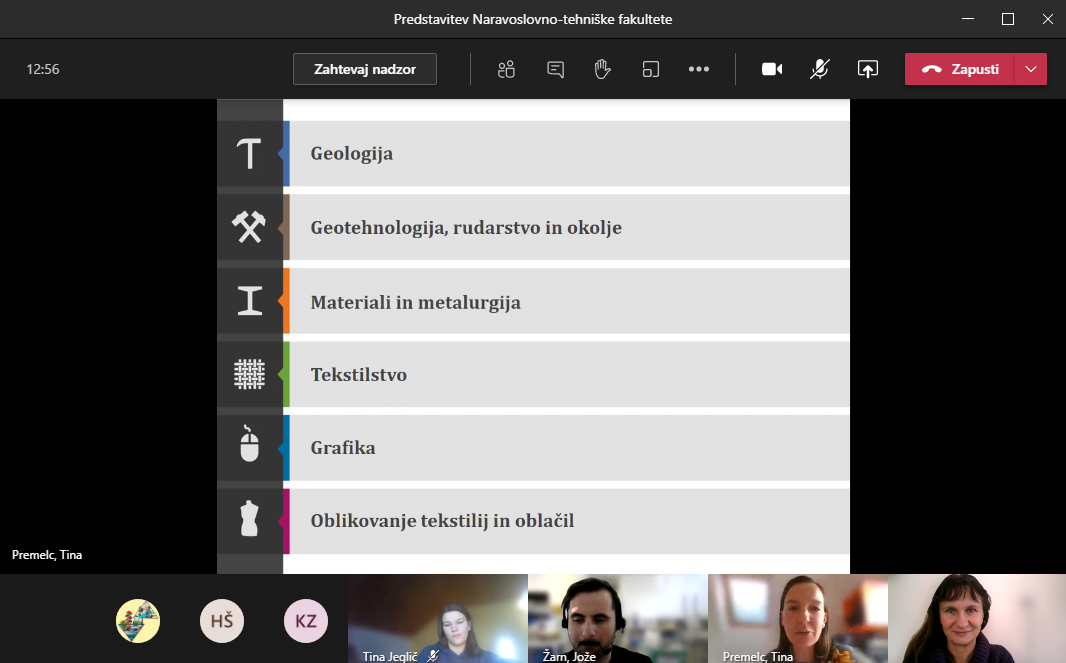Expand the Zapusti leave options arrow
The width and height of the screenshot is (1066, 663).
1031,69
